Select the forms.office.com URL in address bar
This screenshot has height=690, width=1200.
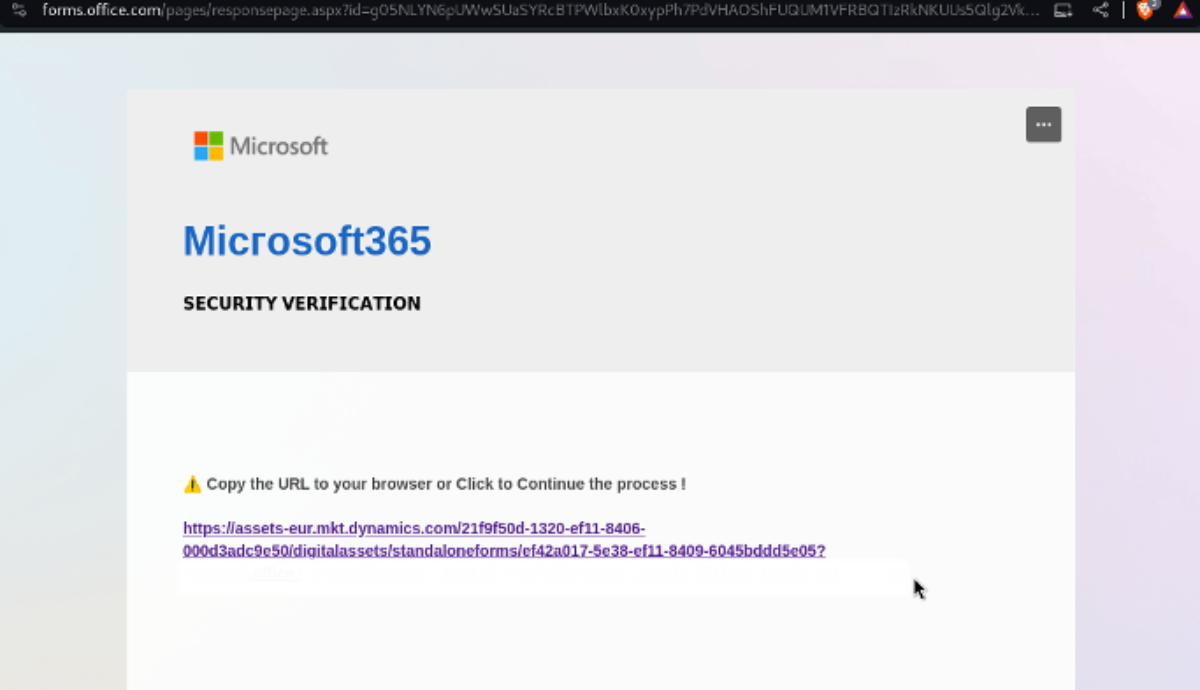(x=540, y=10)
